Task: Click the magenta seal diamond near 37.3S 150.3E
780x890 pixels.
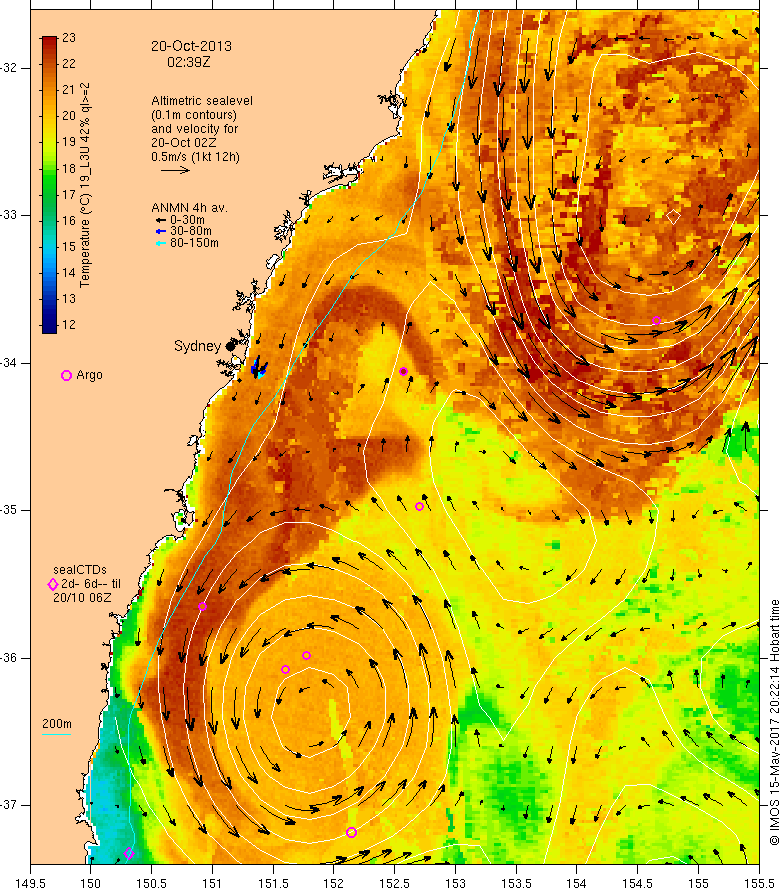Action: coord(129,853)
